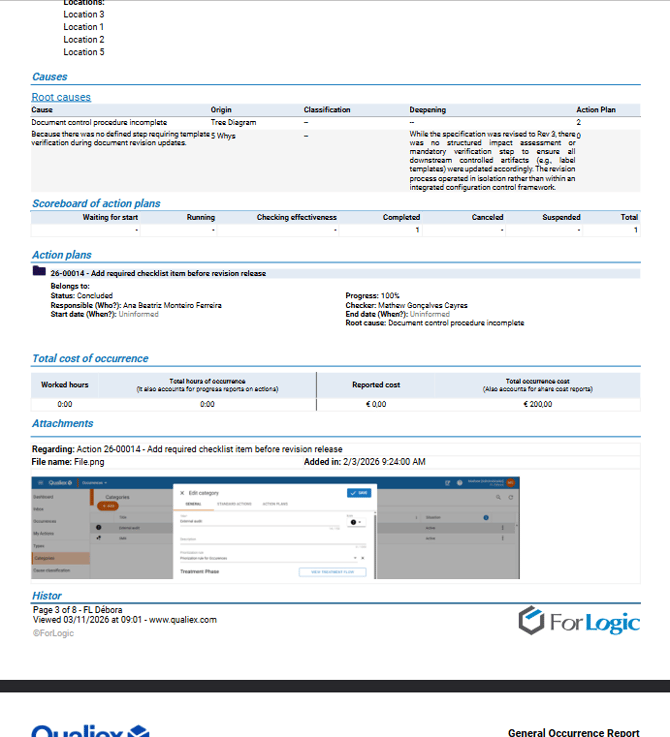
Task: Click the Attachments section heading
Action: point(63,424)
